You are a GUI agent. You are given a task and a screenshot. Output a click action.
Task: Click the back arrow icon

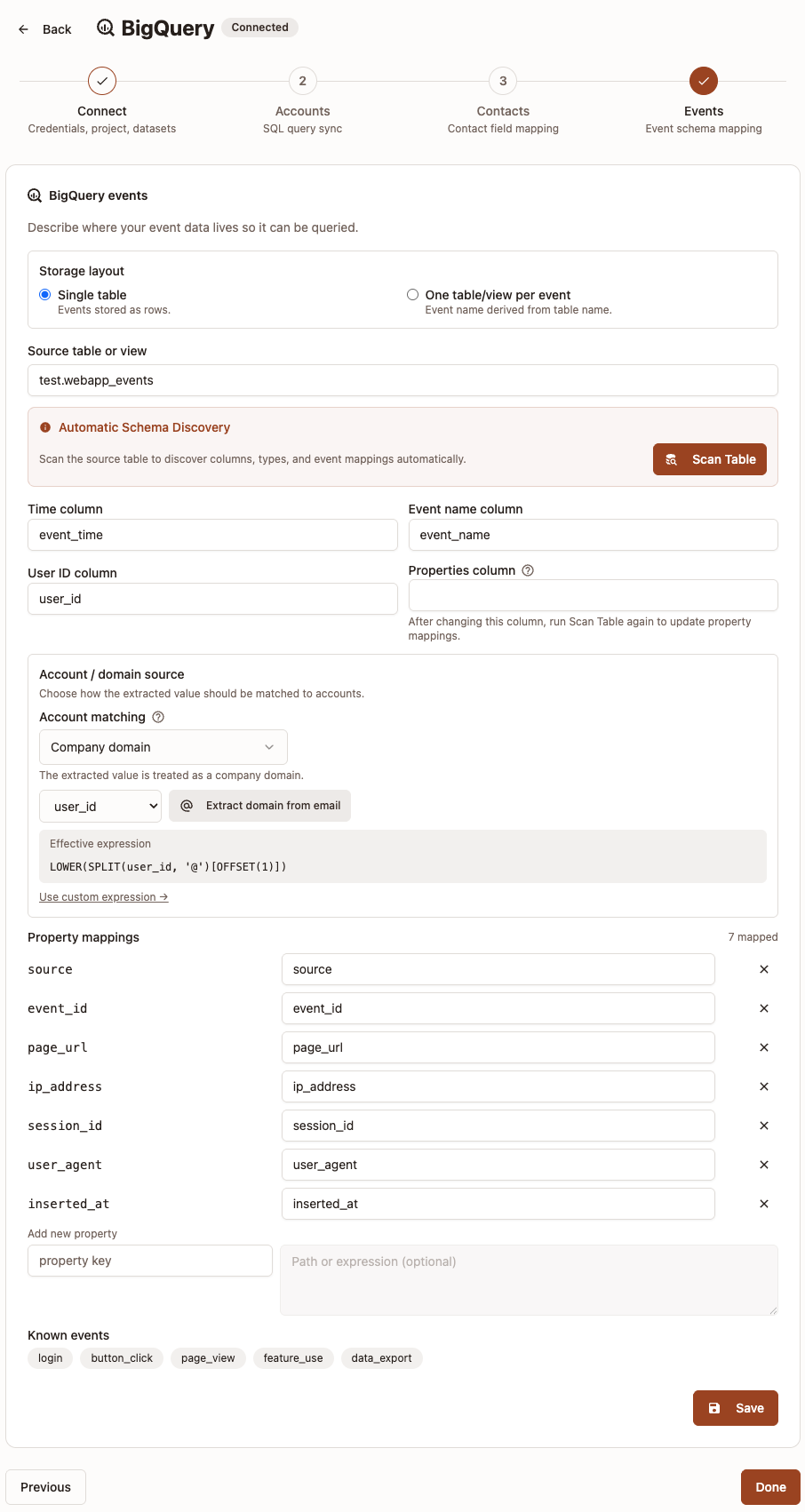(x=23, y=28)
